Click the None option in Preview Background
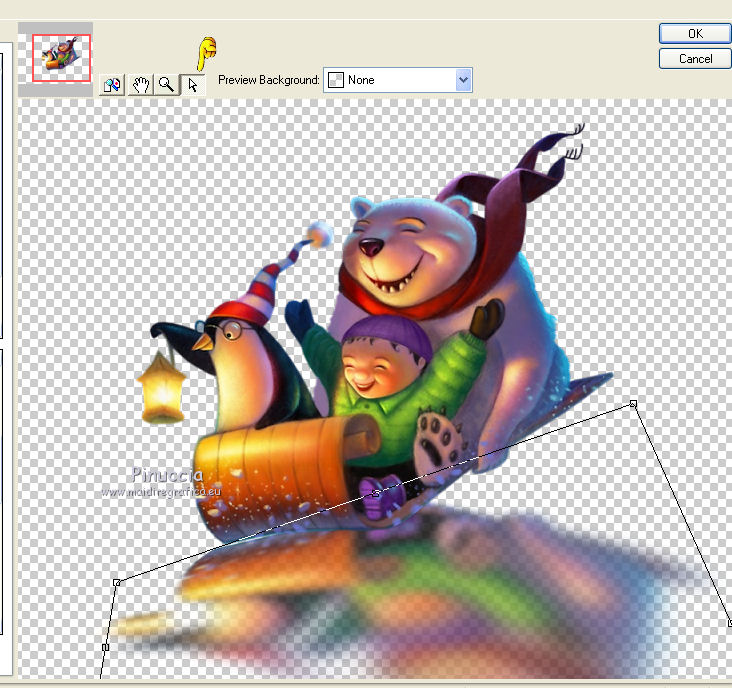 398,80
